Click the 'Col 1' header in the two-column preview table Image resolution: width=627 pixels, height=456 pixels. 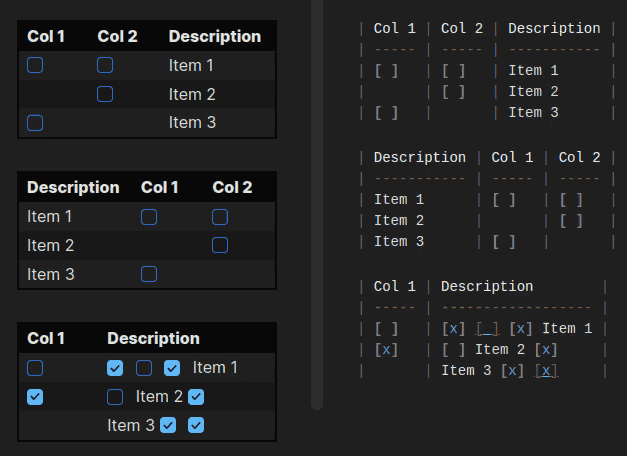[46, 338]
